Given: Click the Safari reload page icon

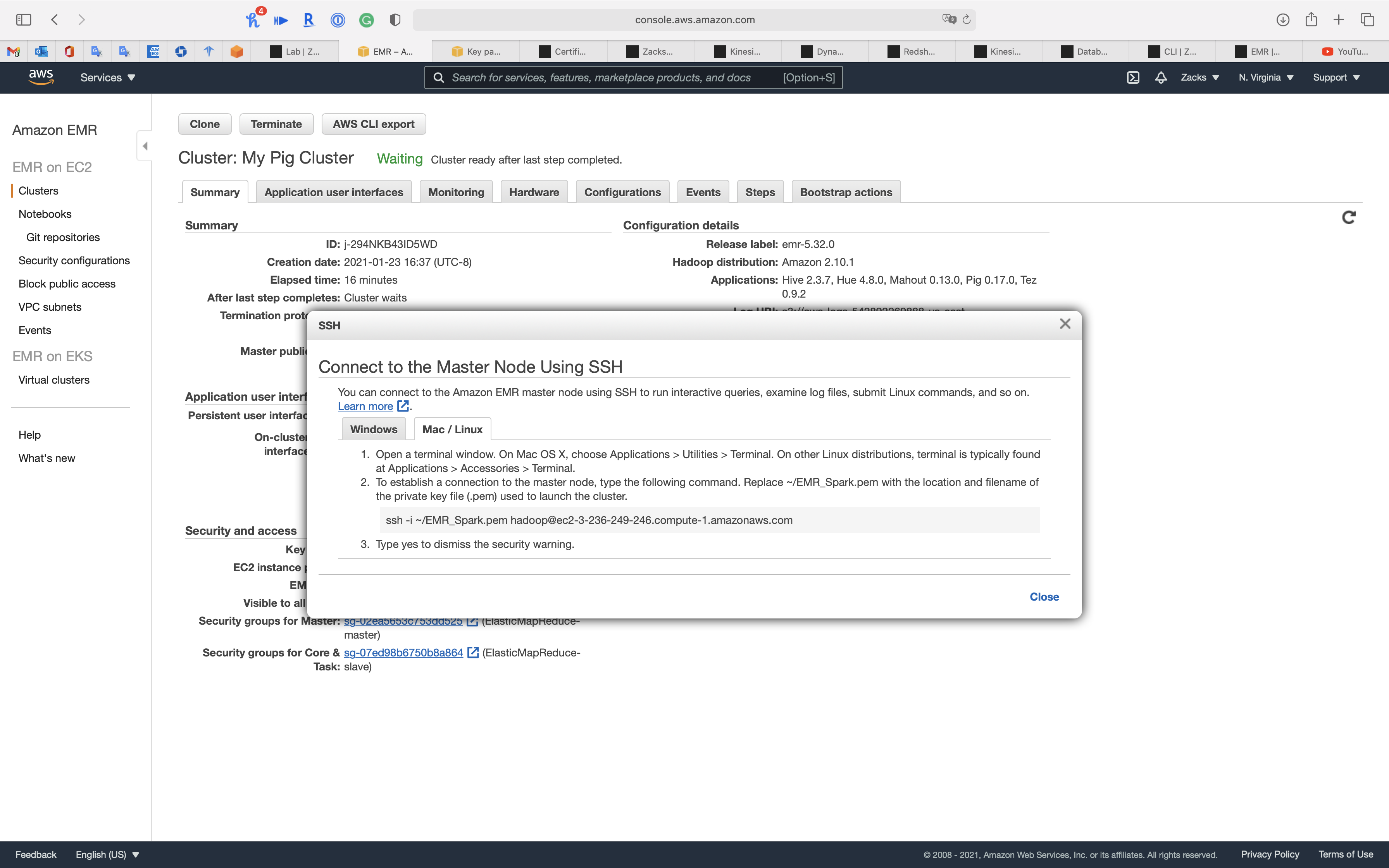Looking at the screenshot, I should click(967, 19).
